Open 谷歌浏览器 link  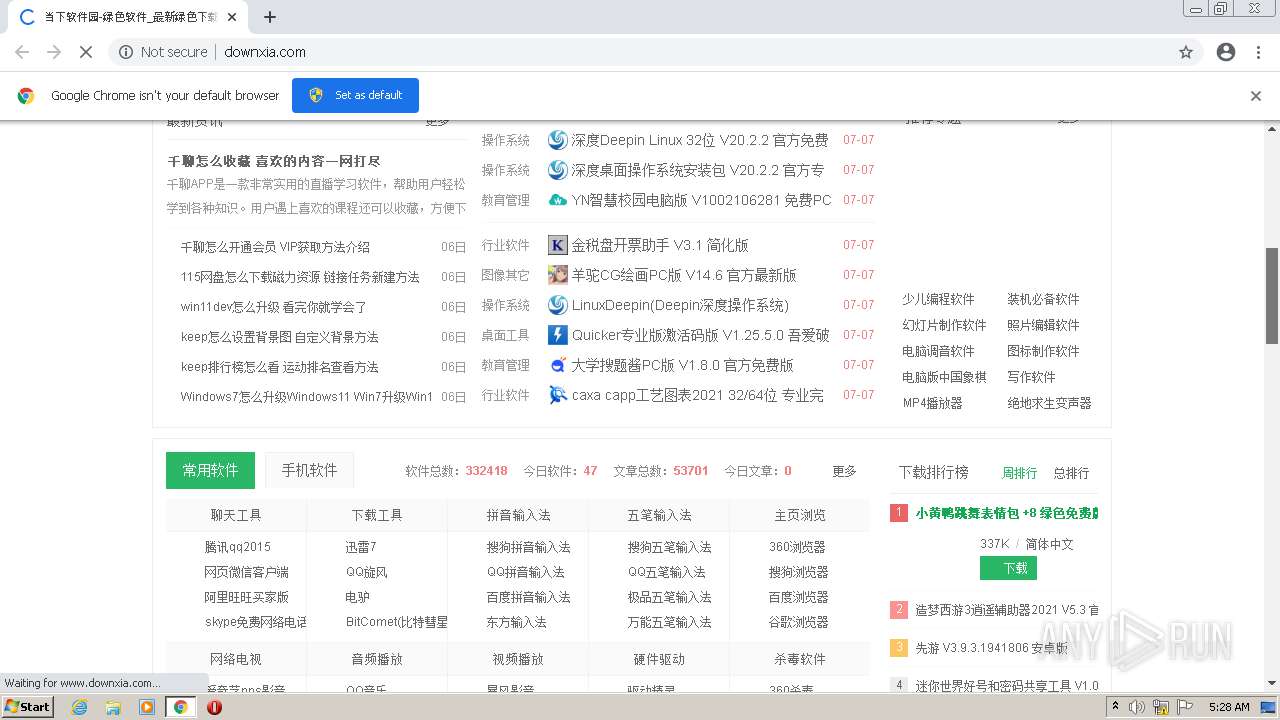coord(799,622)
